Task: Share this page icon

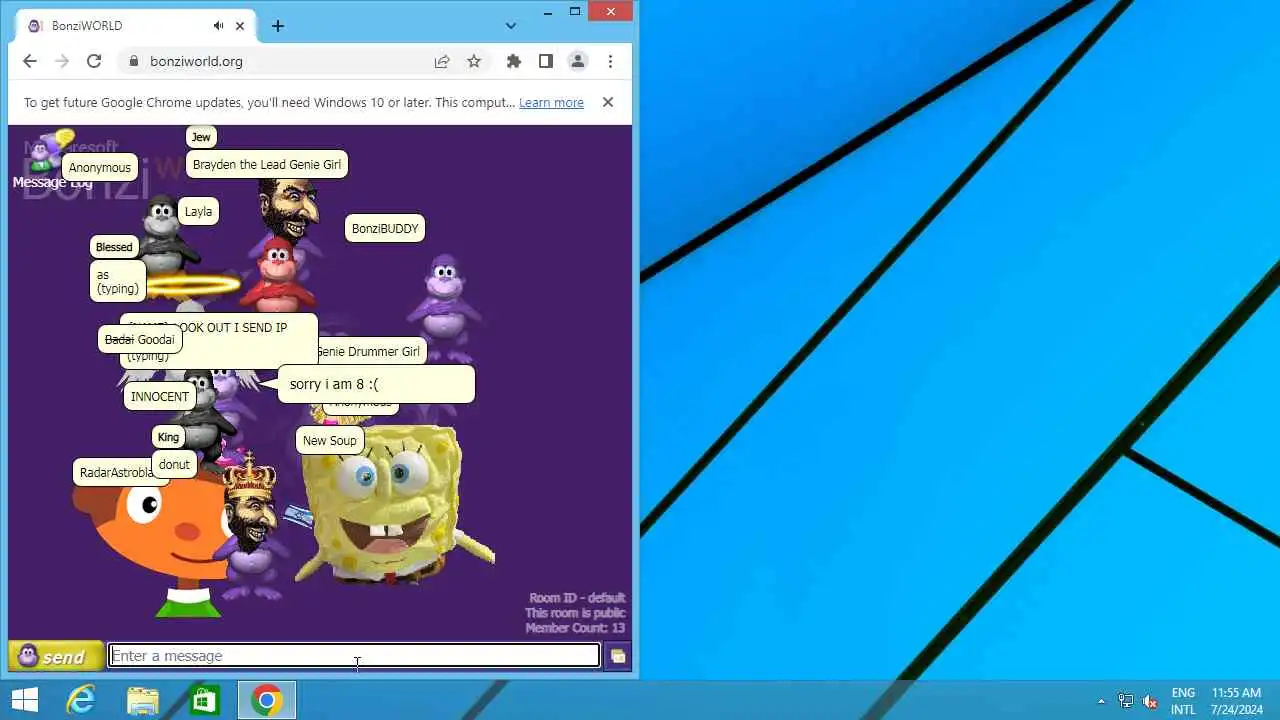Action: coord(442,61)
